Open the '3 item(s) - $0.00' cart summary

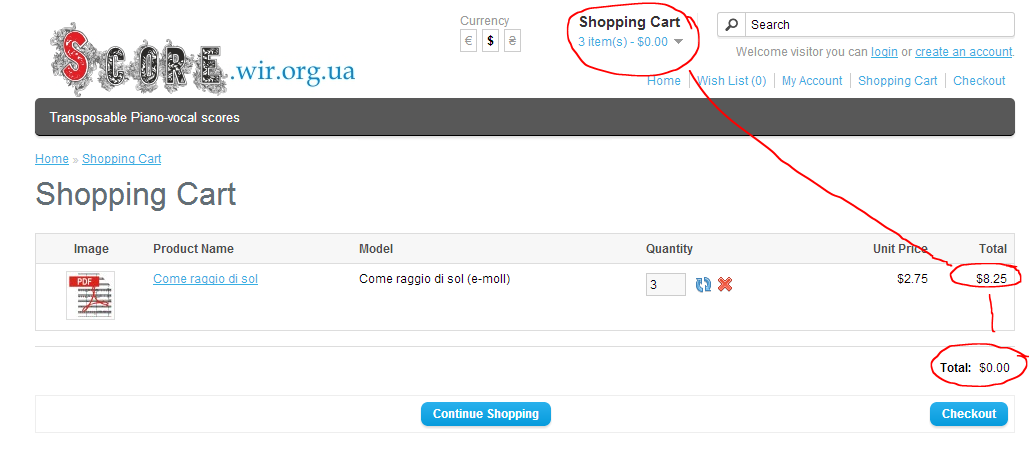coord(623,42)
